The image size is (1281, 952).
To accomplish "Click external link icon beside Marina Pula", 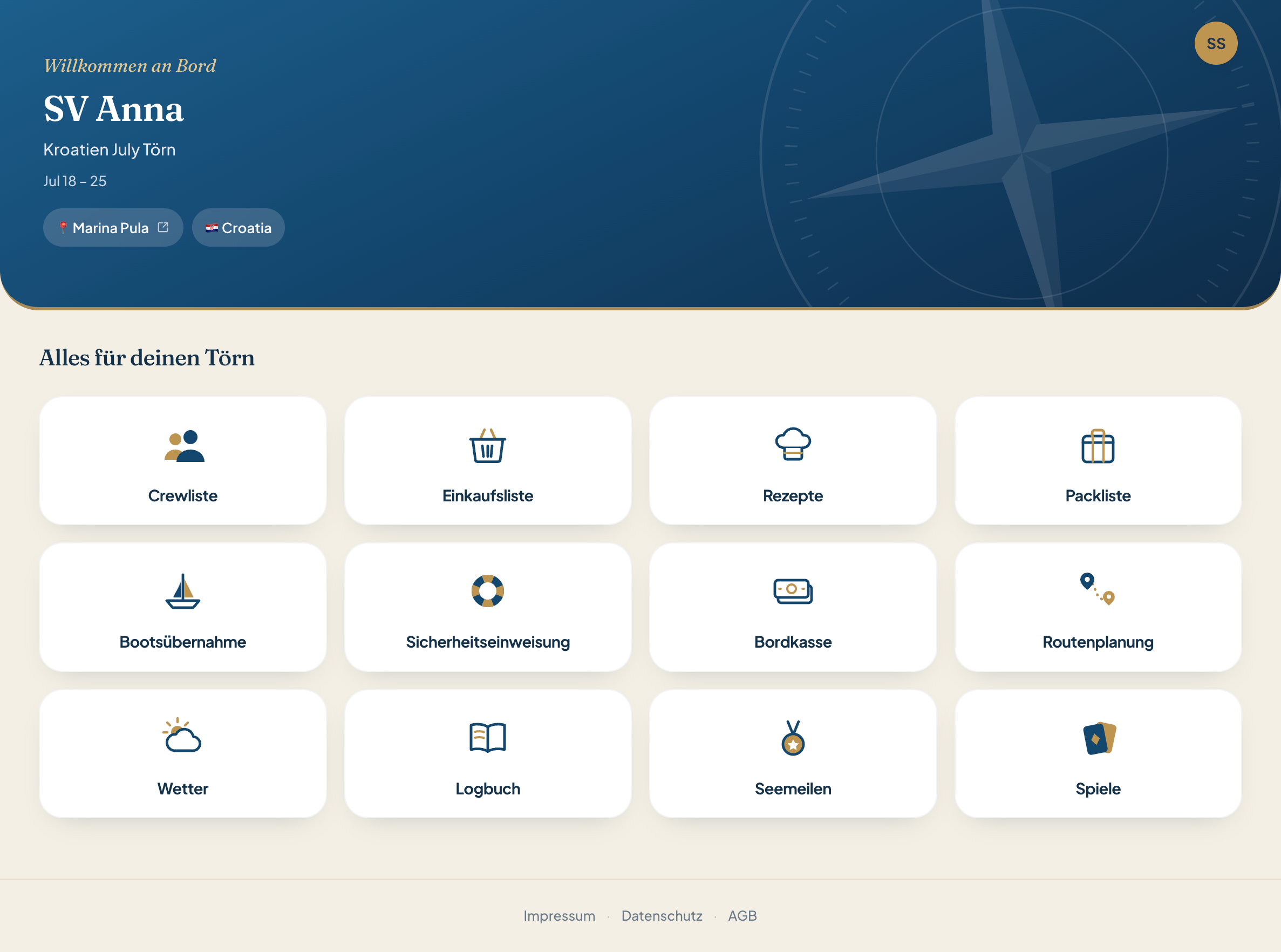I will click(163, 227).
